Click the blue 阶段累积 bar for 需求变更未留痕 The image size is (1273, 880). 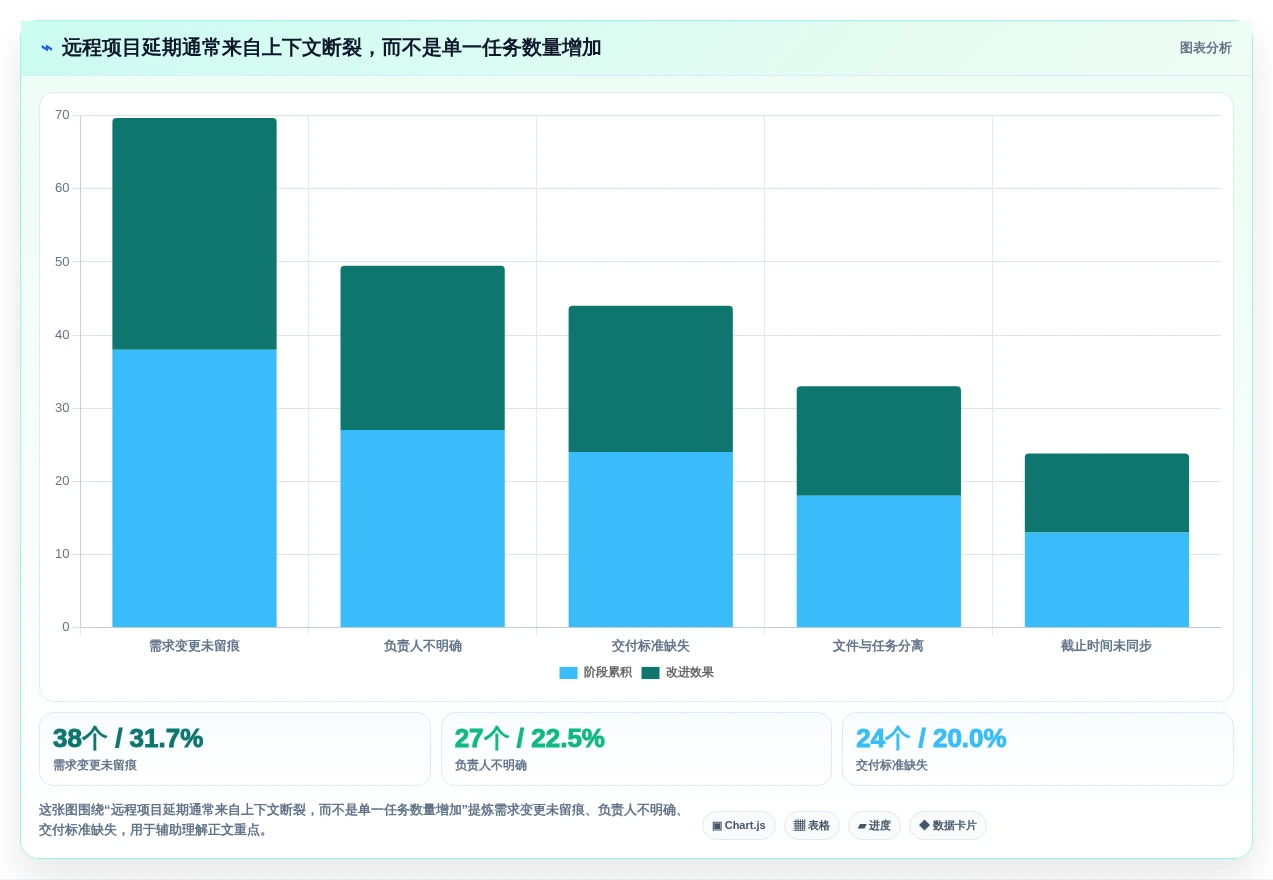point(194,488)
